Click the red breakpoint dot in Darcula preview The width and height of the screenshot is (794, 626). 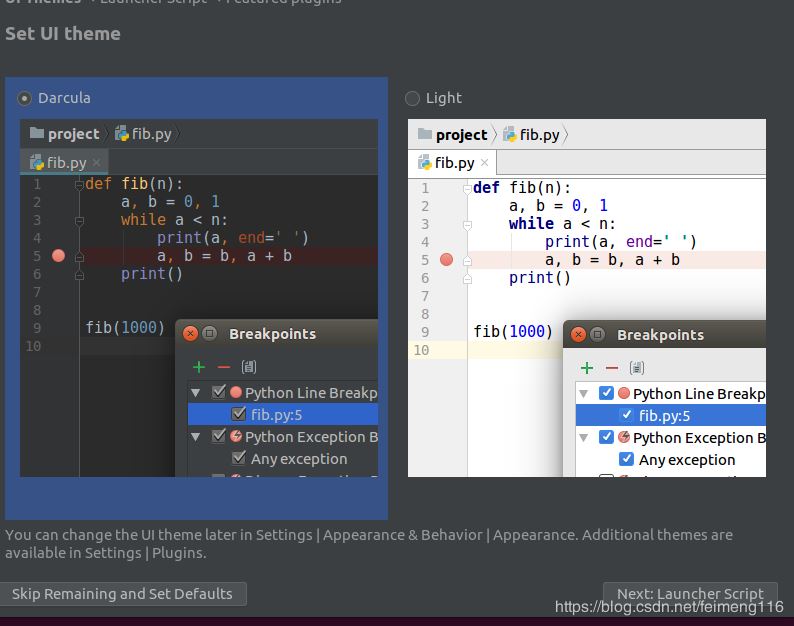click(58, 256)
